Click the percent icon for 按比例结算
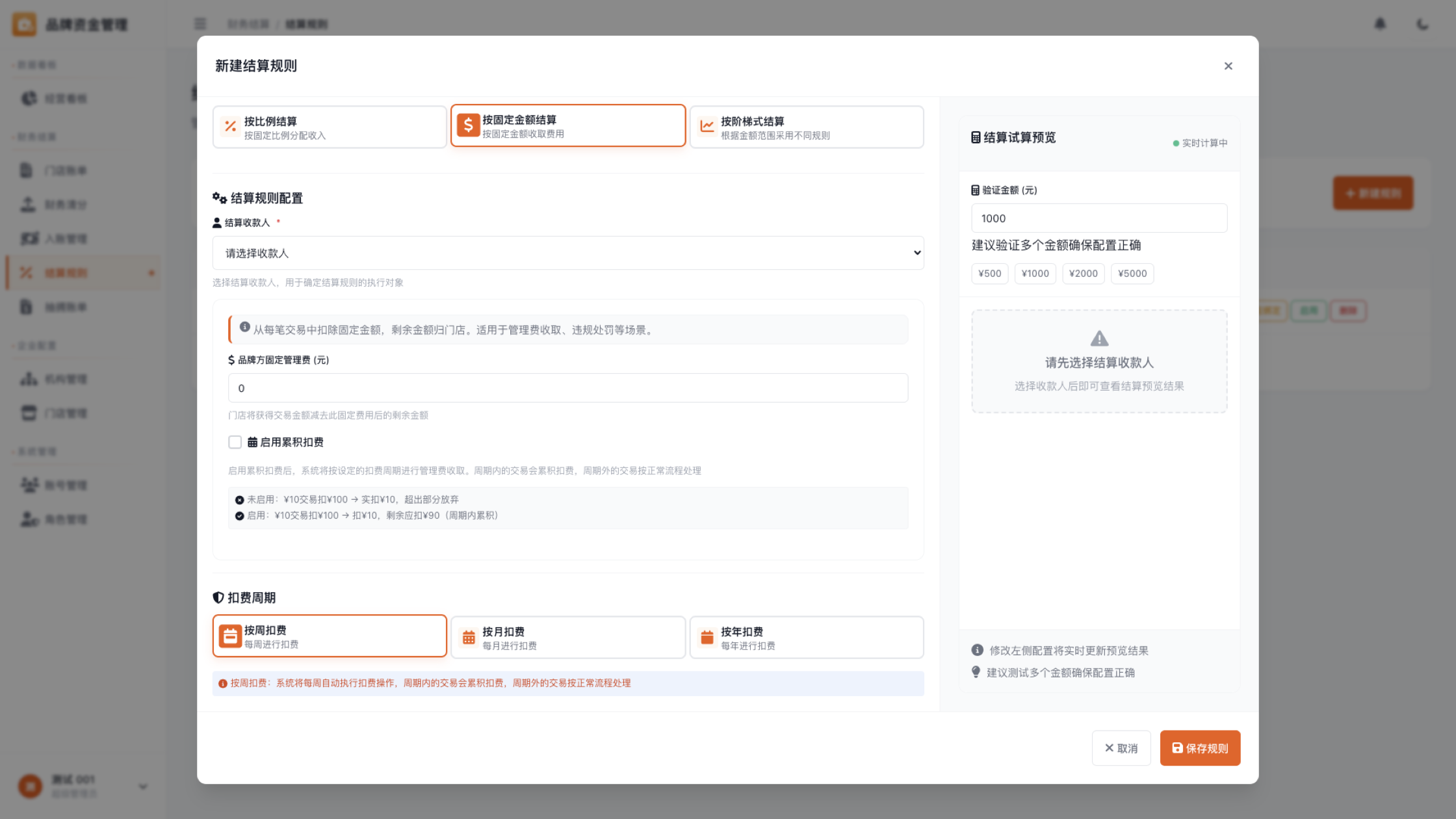 point(230,127)
